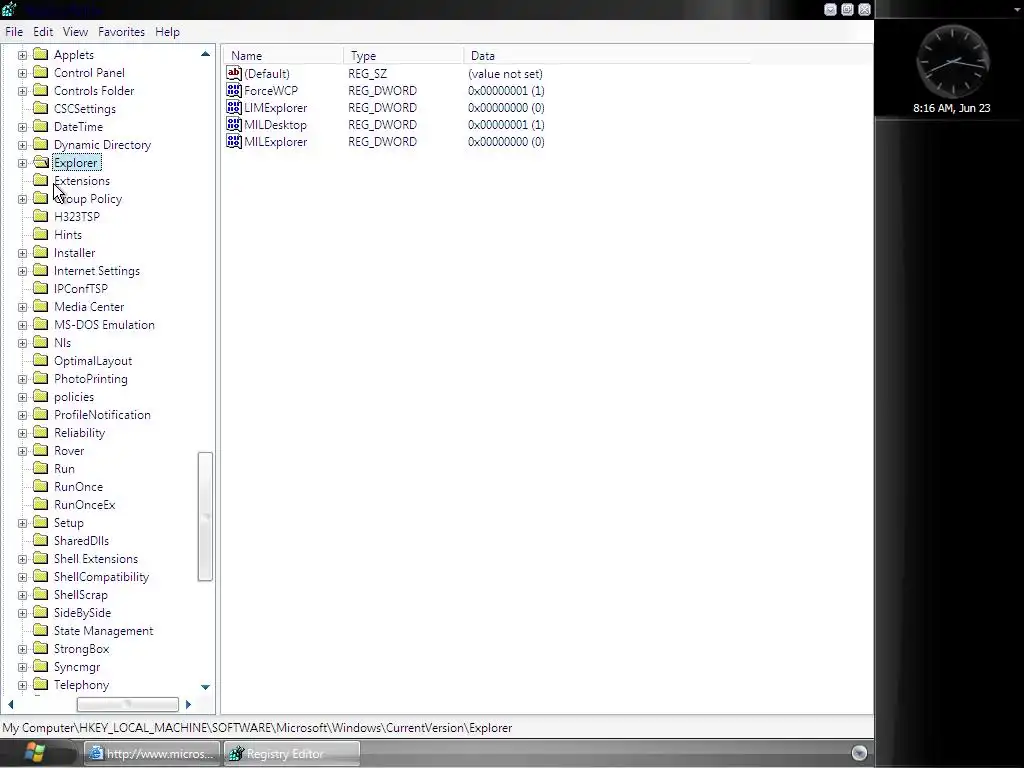Viewport: 1024px width, 768px height.
Task: Expand the Control Panel key
Action: click(x=22, y=73)
